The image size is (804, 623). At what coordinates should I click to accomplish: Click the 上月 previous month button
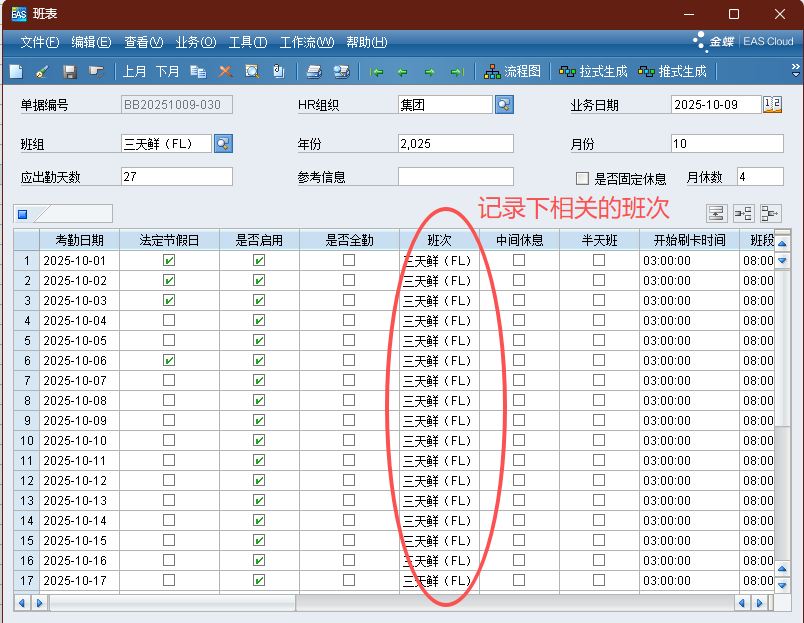135,72
